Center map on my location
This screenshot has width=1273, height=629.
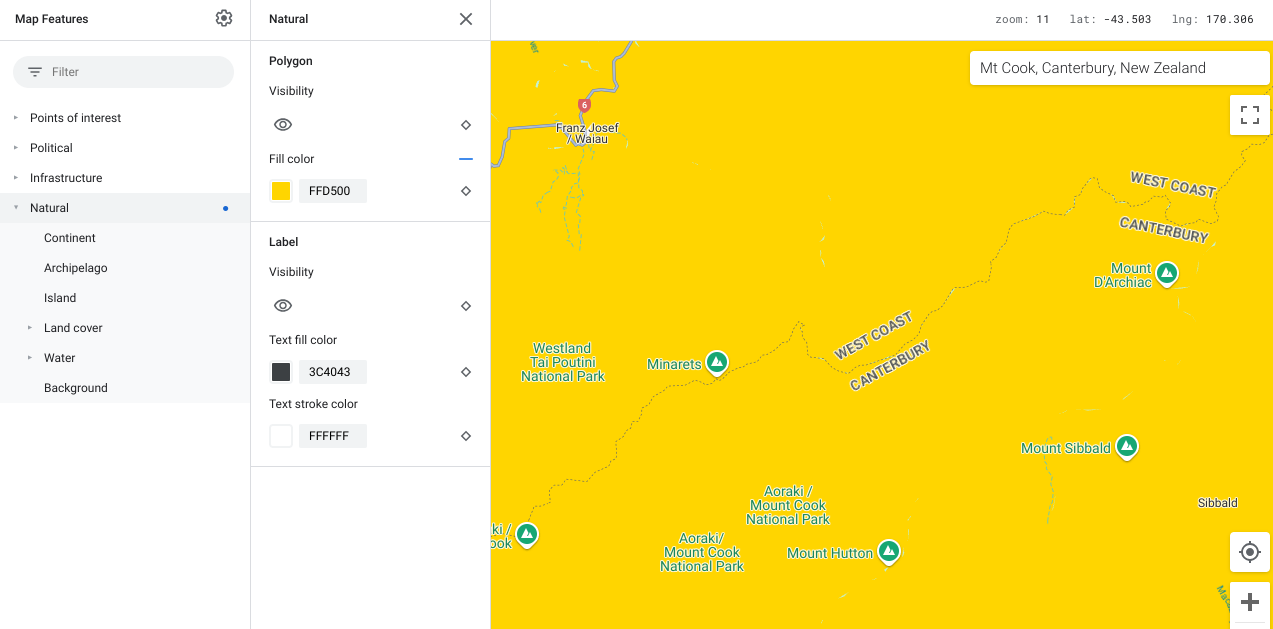click(1250, 552)
